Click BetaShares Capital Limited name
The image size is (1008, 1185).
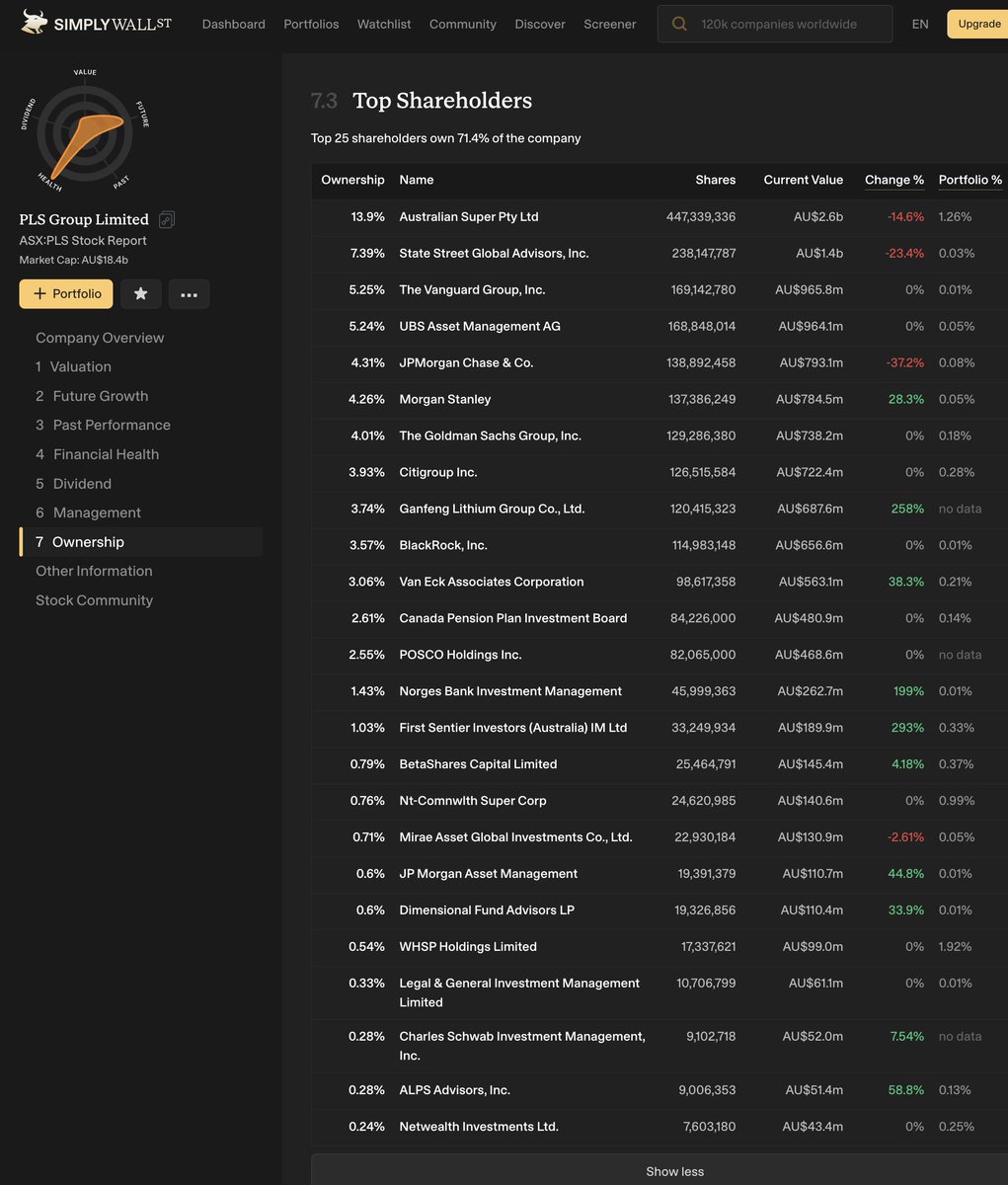pyautogui.click(x=478, y=764)
